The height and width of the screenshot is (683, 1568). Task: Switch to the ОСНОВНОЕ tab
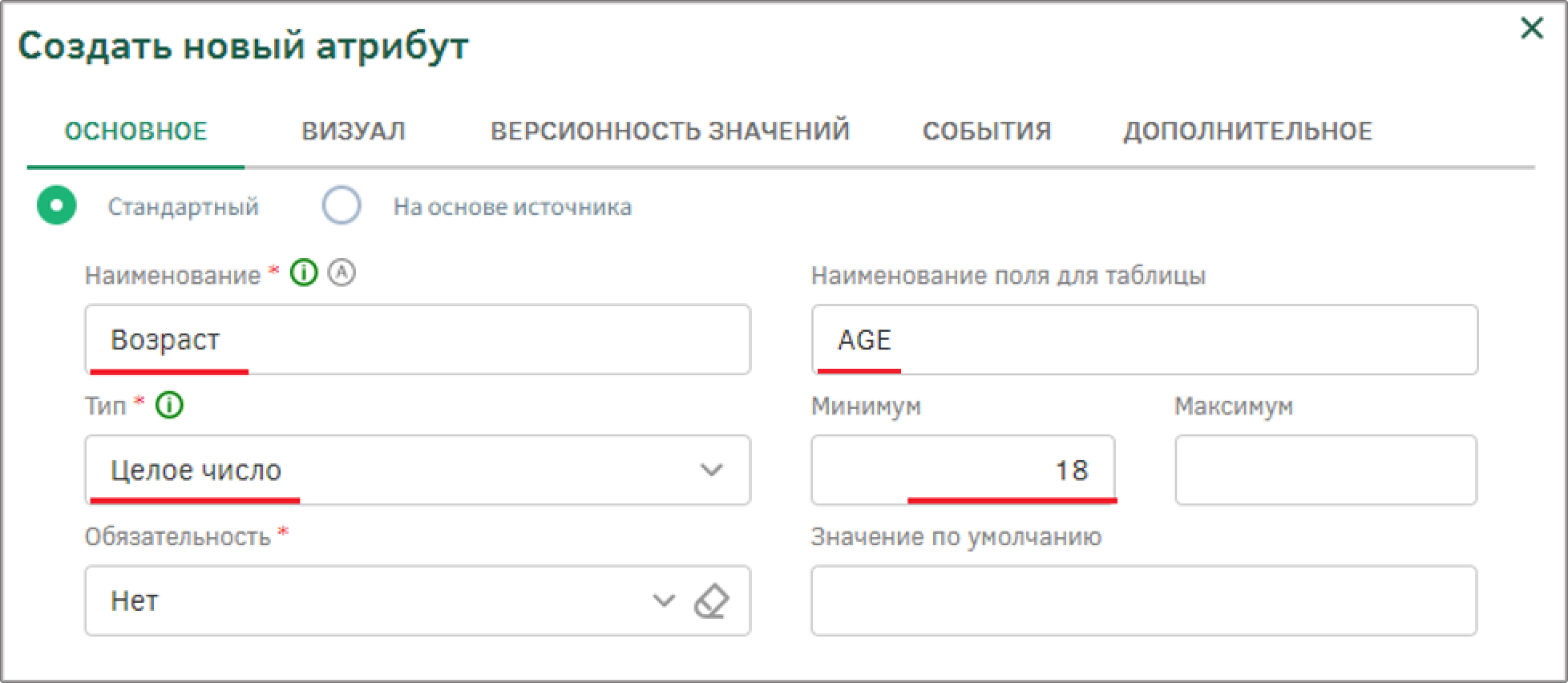click(x=135, y=131)
